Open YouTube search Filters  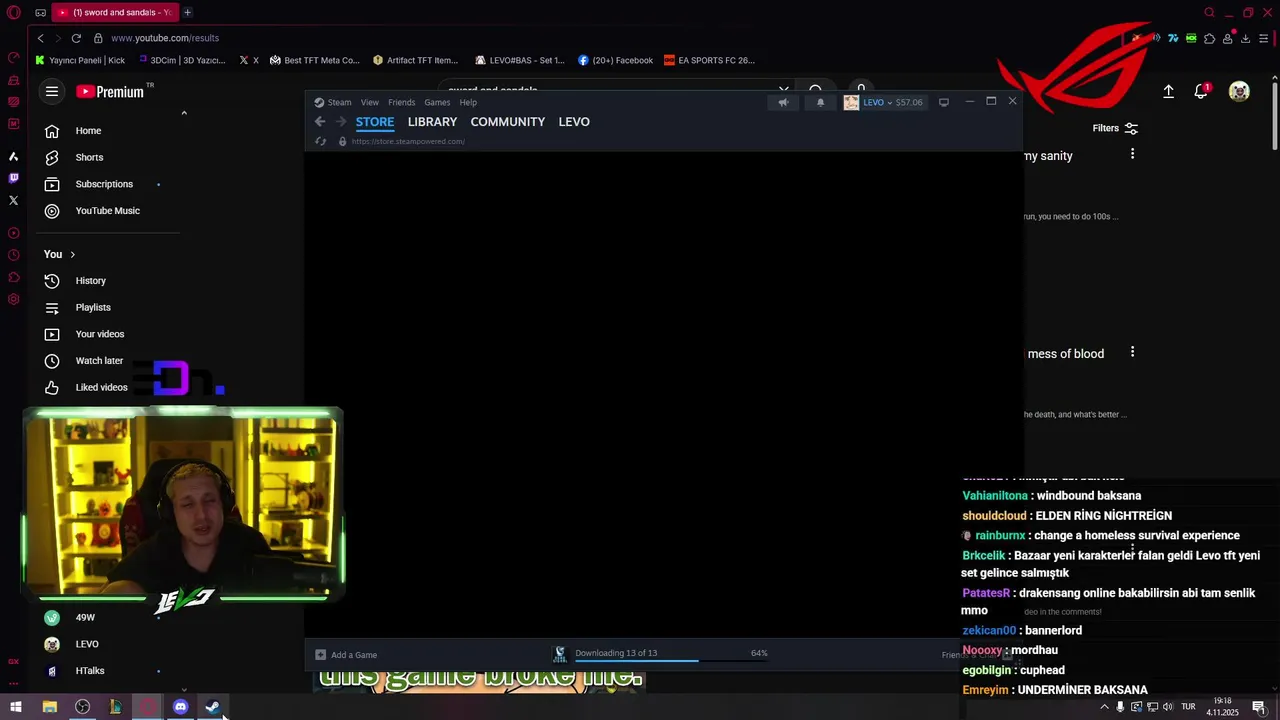click(x=1115, y=128)
